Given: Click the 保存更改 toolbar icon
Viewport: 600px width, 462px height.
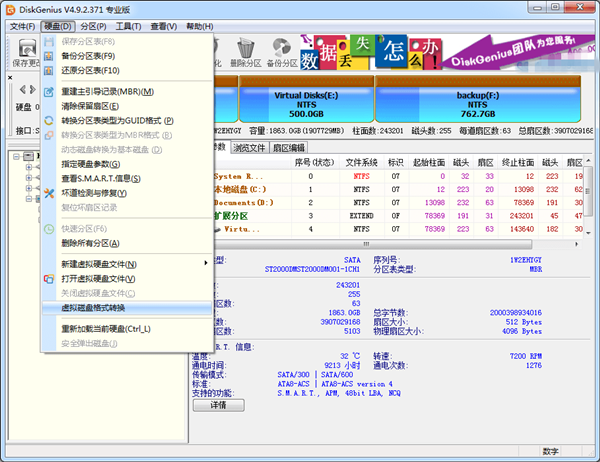Looking at the screenshot, I should point(28,49).
